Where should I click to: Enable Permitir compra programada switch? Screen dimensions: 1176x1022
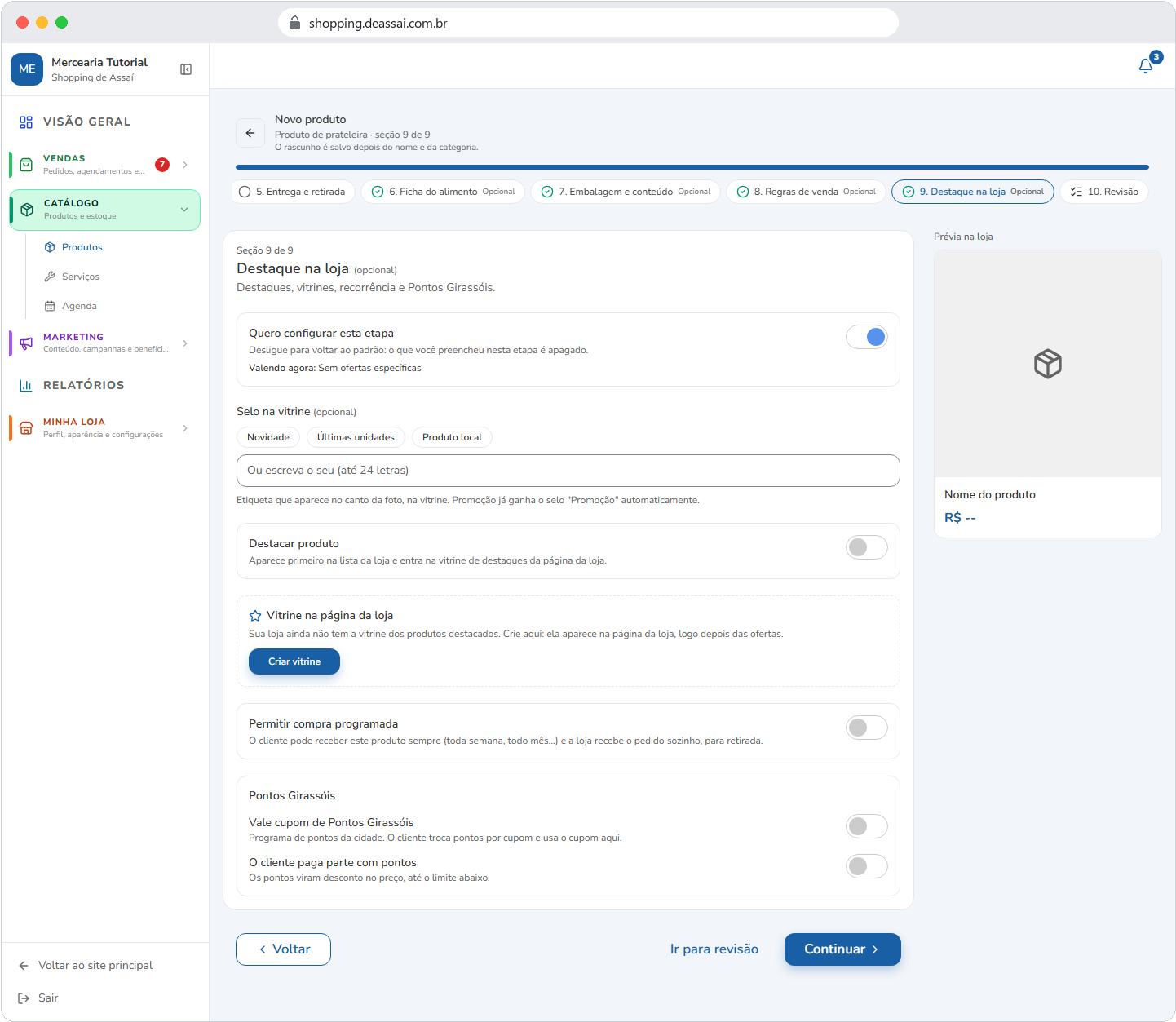[x=867, y=728]
